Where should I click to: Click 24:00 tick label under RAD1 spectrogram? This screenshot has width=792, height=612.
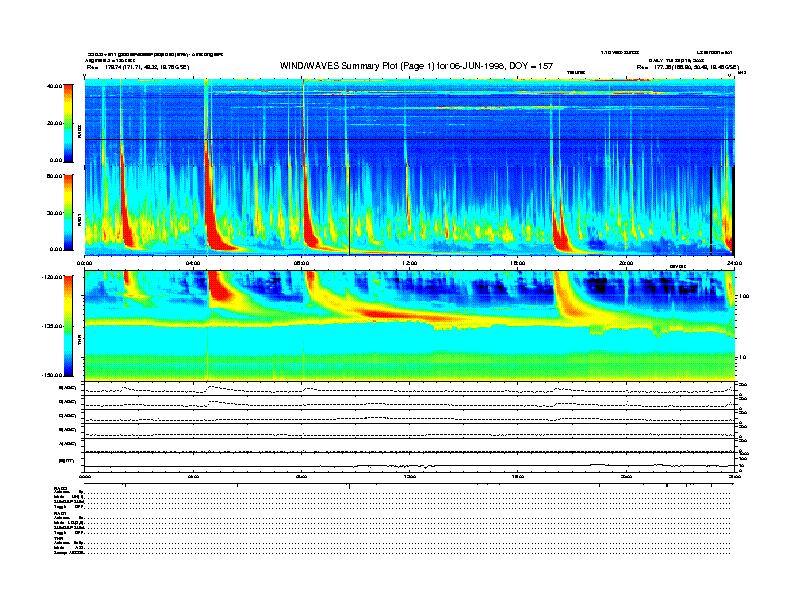coord(734,263)
